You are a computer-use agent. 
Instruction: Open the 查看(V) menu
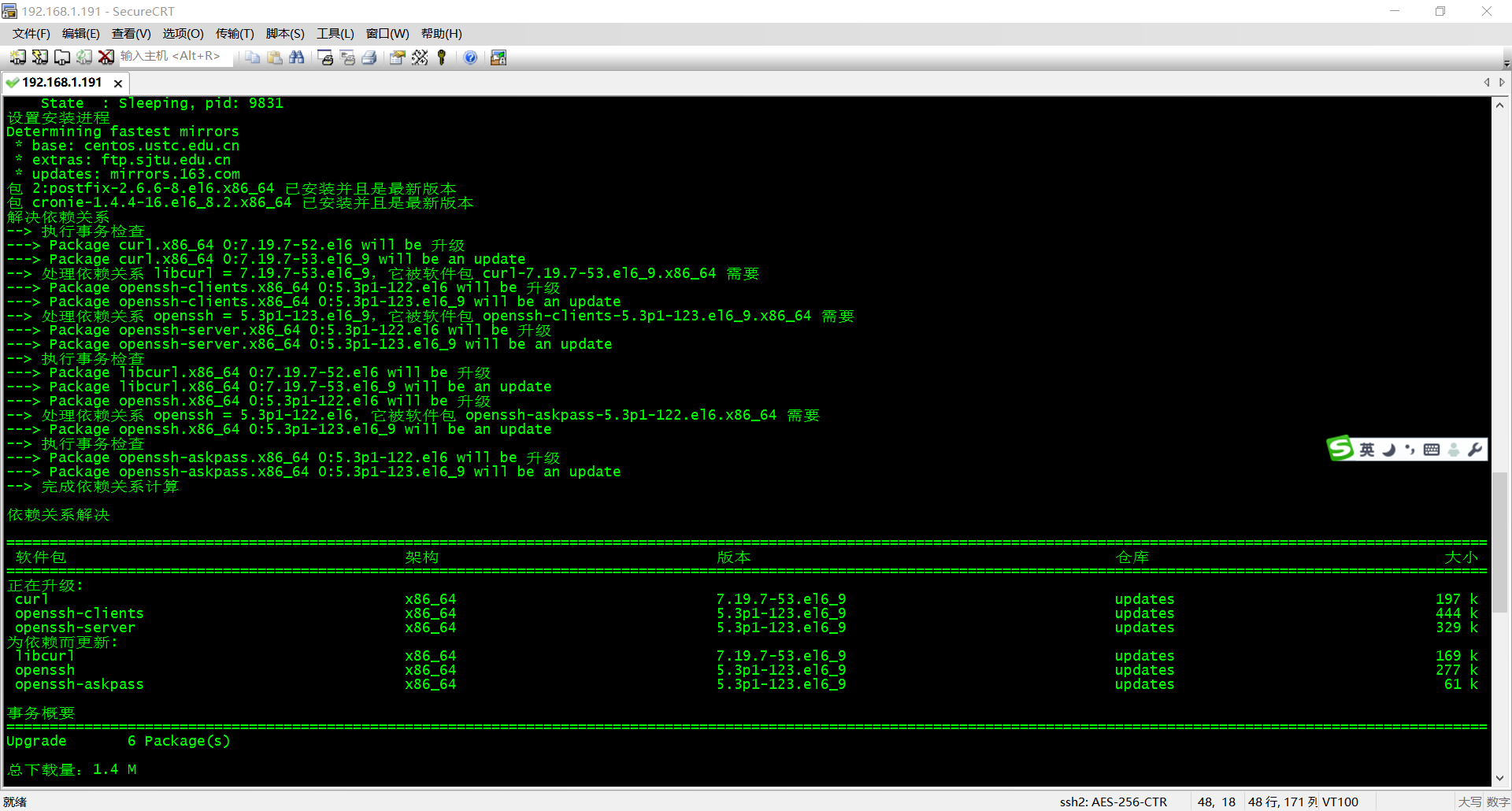[x=132, y=34]
